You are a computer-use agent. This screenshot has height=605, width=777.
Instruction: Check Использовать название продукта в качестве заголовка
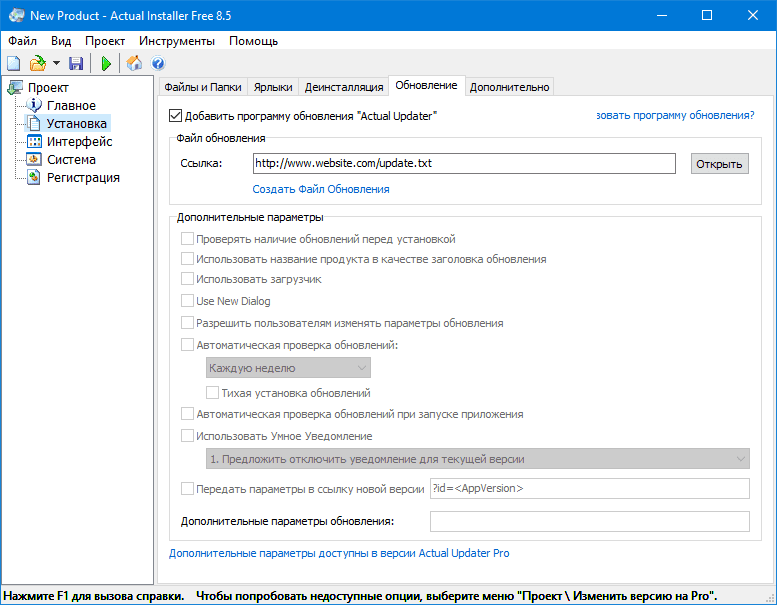187,259
